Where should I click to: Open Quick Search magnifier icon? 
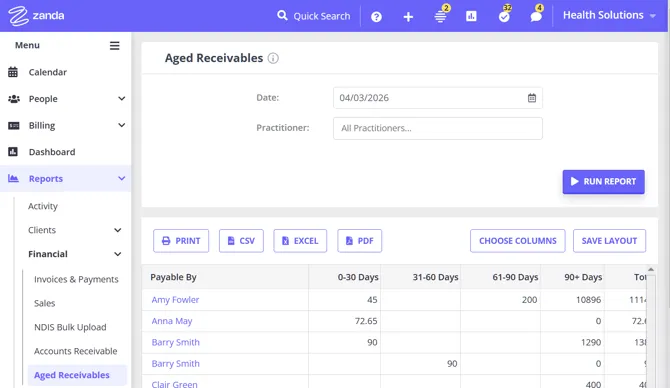(282, 16)
